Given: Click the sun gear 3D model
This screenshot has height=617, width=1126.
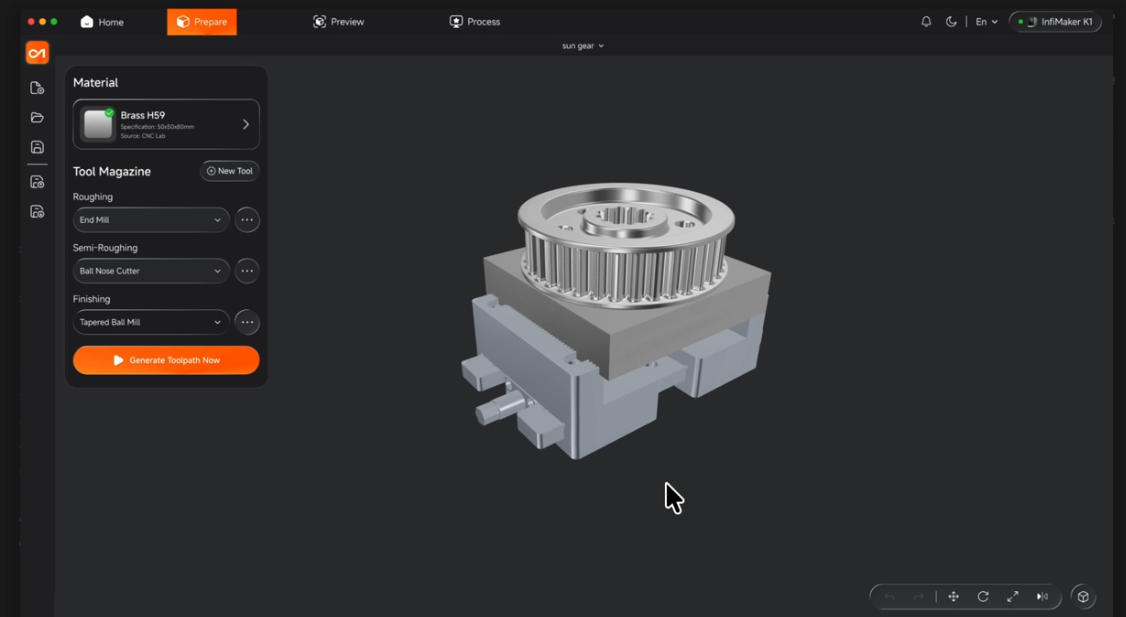Looking at the screenshot, I should [625, 244].
